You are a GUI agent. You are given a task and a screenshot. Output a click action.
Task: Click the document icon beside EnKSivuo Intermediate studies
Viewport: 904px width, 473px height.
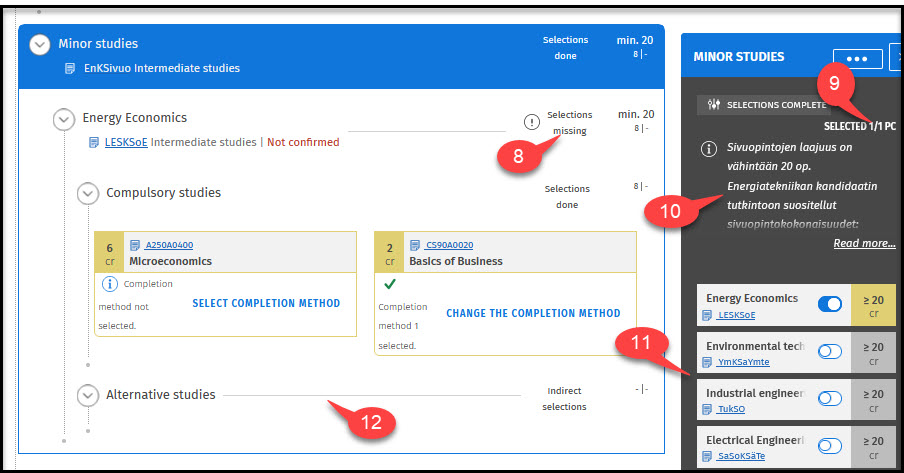[x=70, y=68]
